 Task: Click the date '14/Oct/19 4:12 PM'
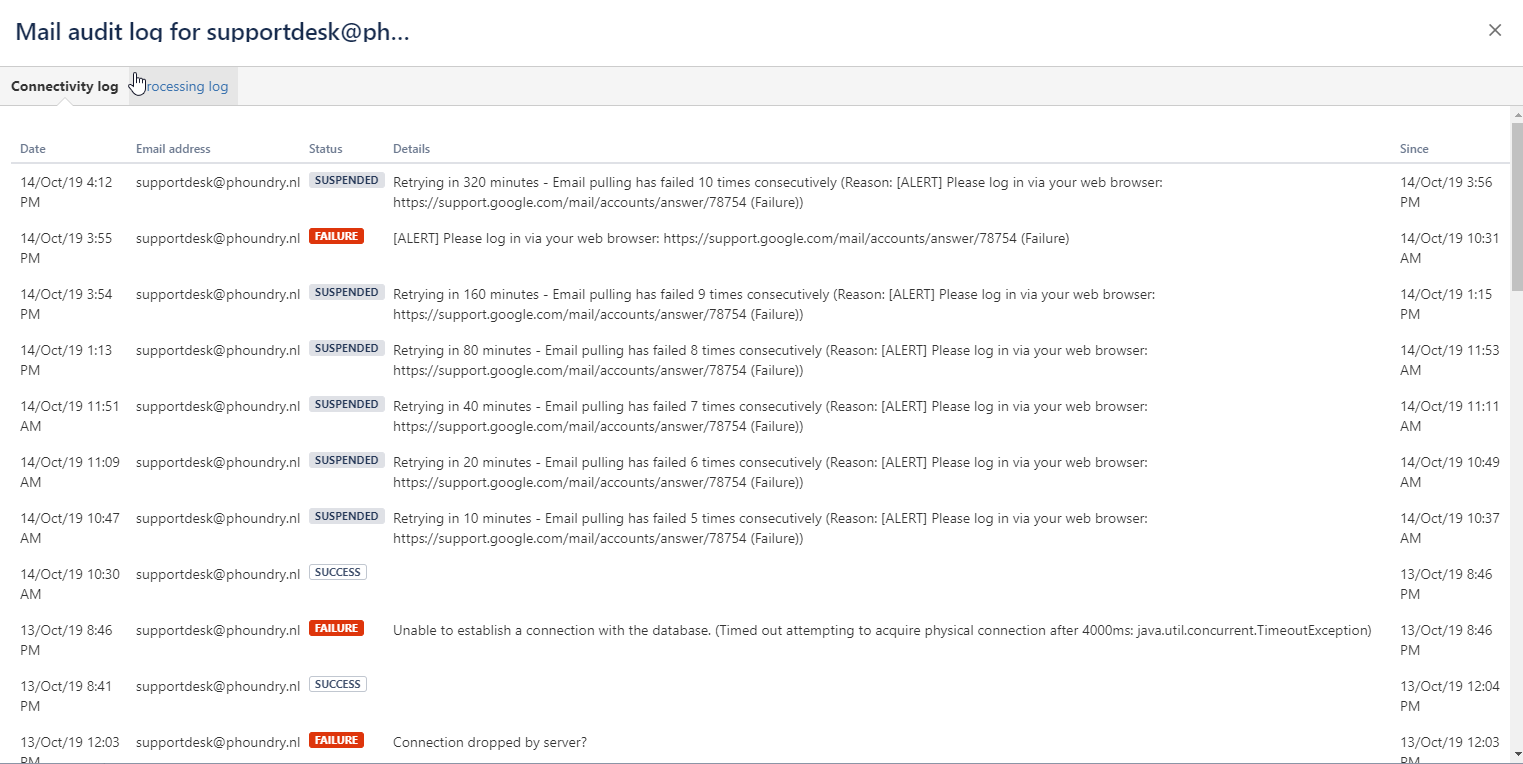pos(66,193)
